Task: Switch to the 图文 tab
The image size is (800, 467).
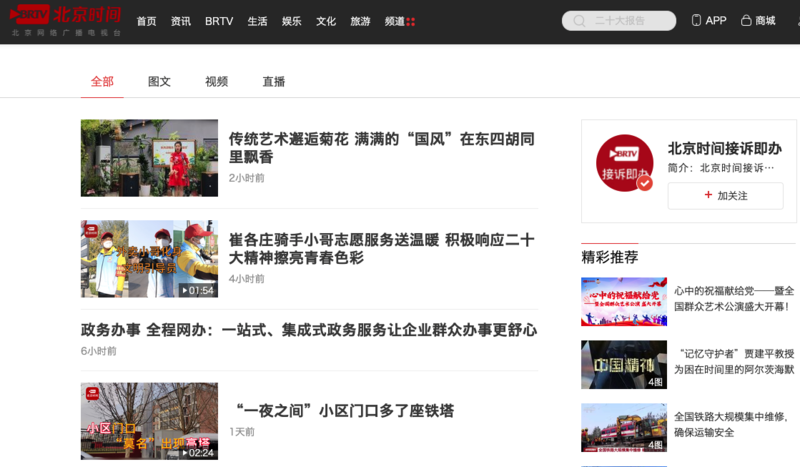Action: 159,82
